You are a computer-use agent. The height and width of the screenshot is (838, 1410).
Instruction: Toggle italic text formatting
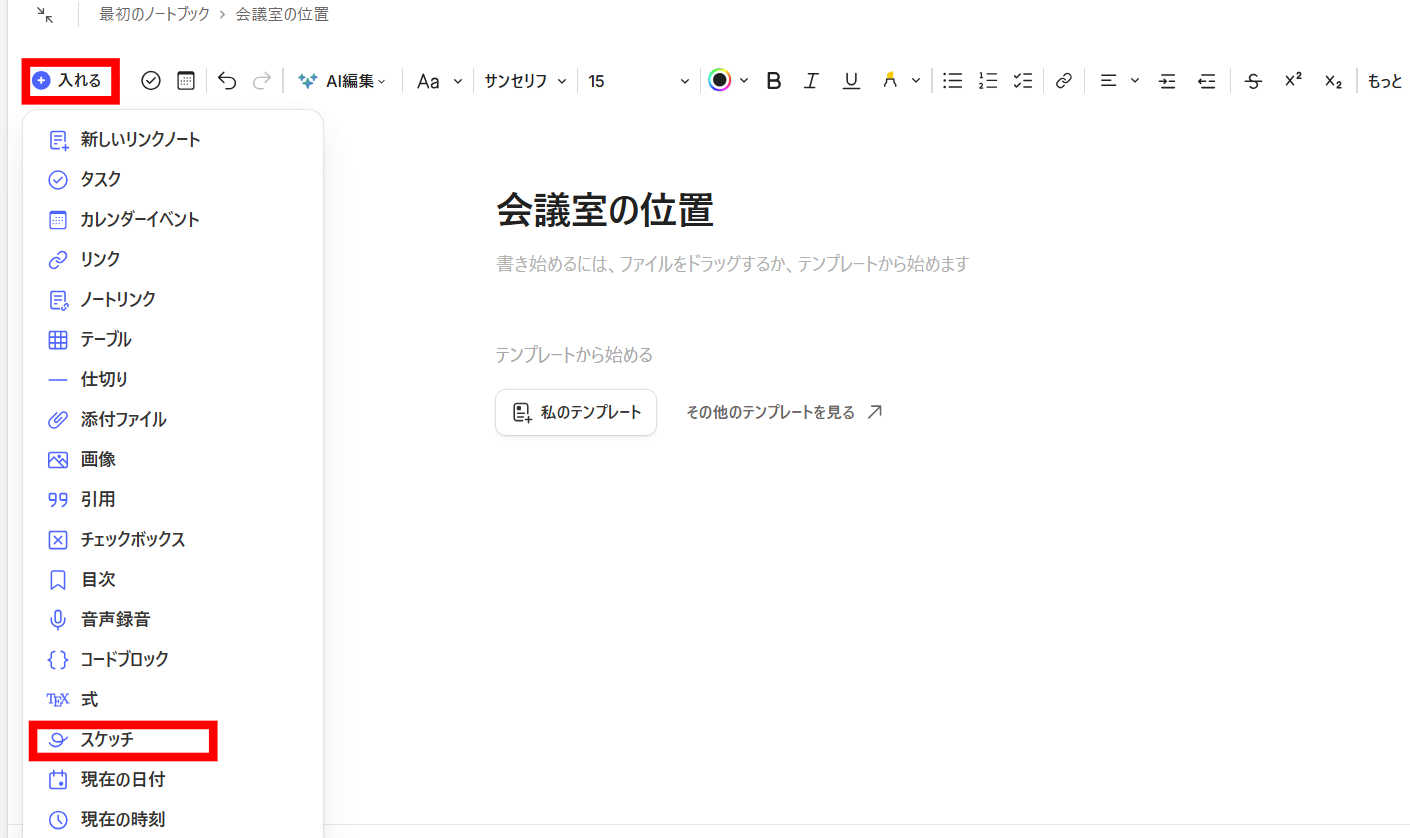coord(811,80)
